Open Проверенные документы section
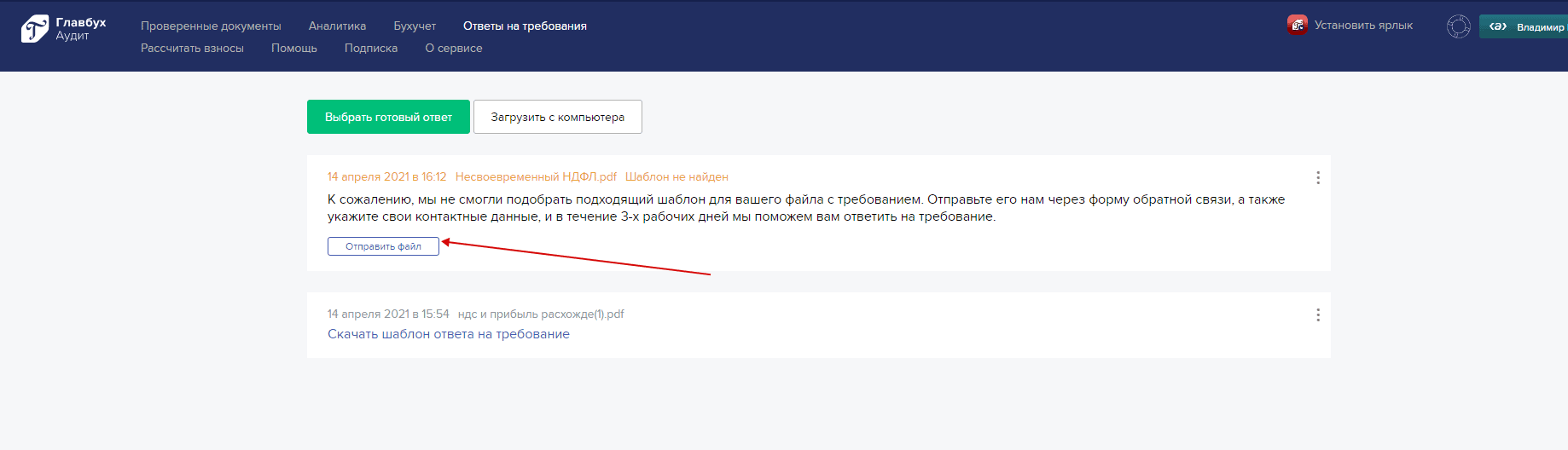1568x450 pixels. pos(211,26)
